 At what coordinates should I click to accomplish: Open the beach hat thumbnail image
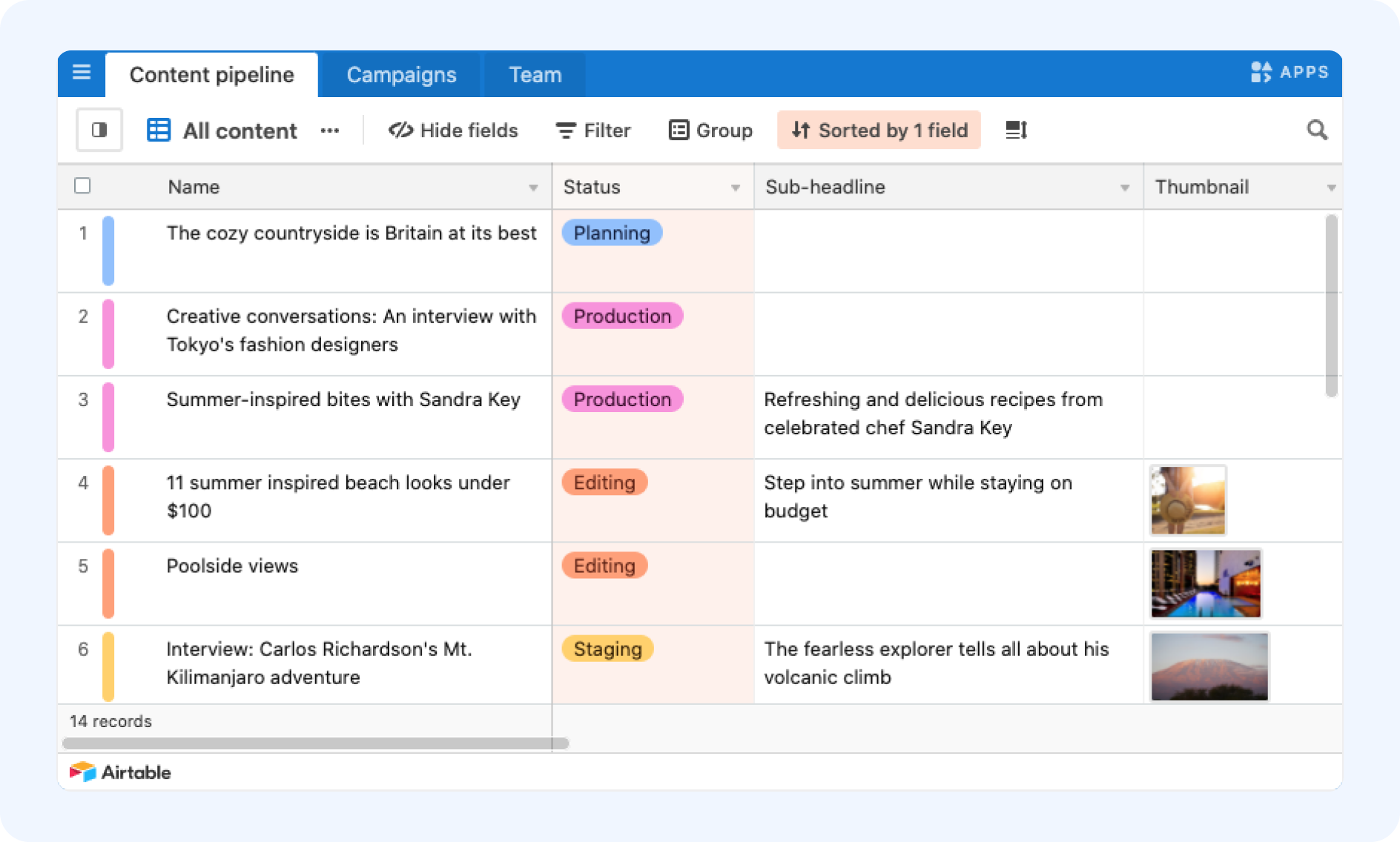pyautogui.click(x=1188, y=500)
